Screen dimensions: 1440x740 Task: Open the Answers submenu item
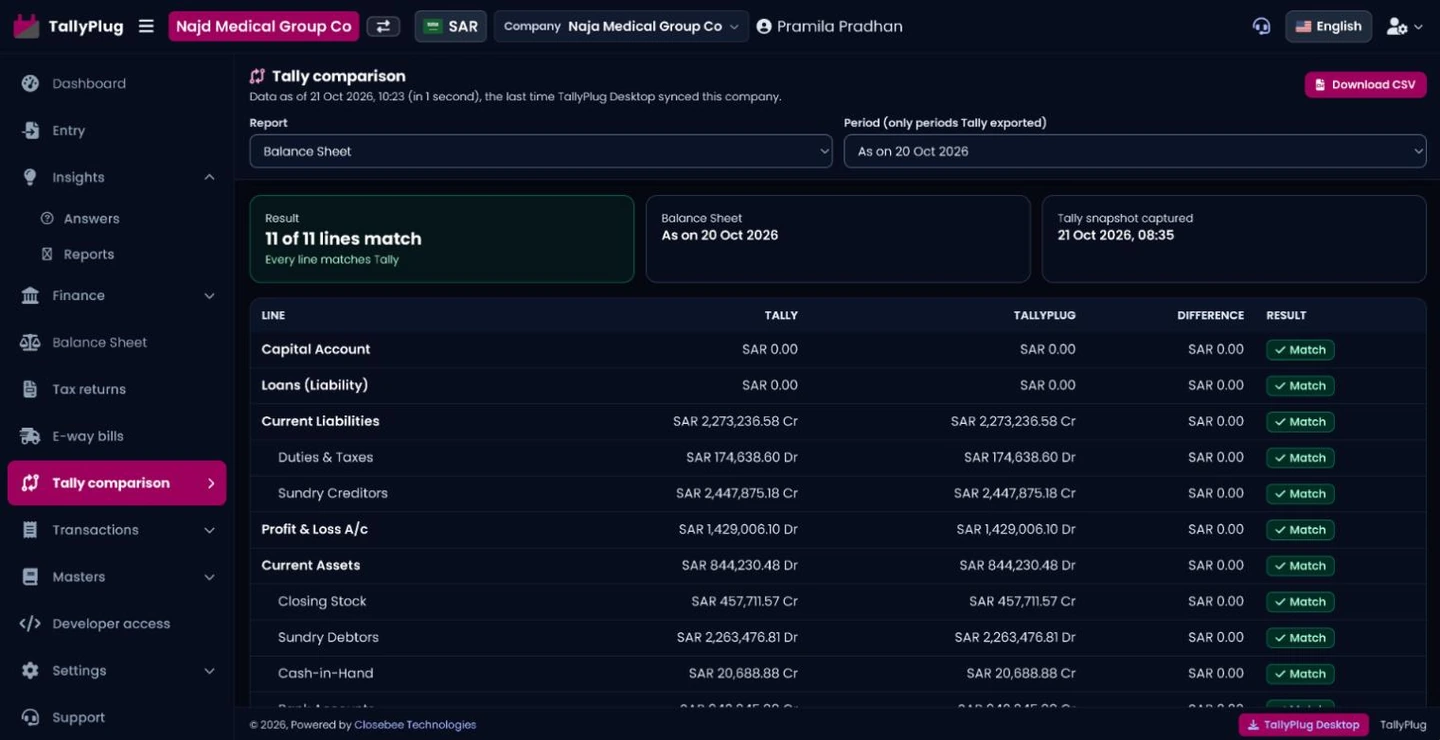click(x=91, y=218)
